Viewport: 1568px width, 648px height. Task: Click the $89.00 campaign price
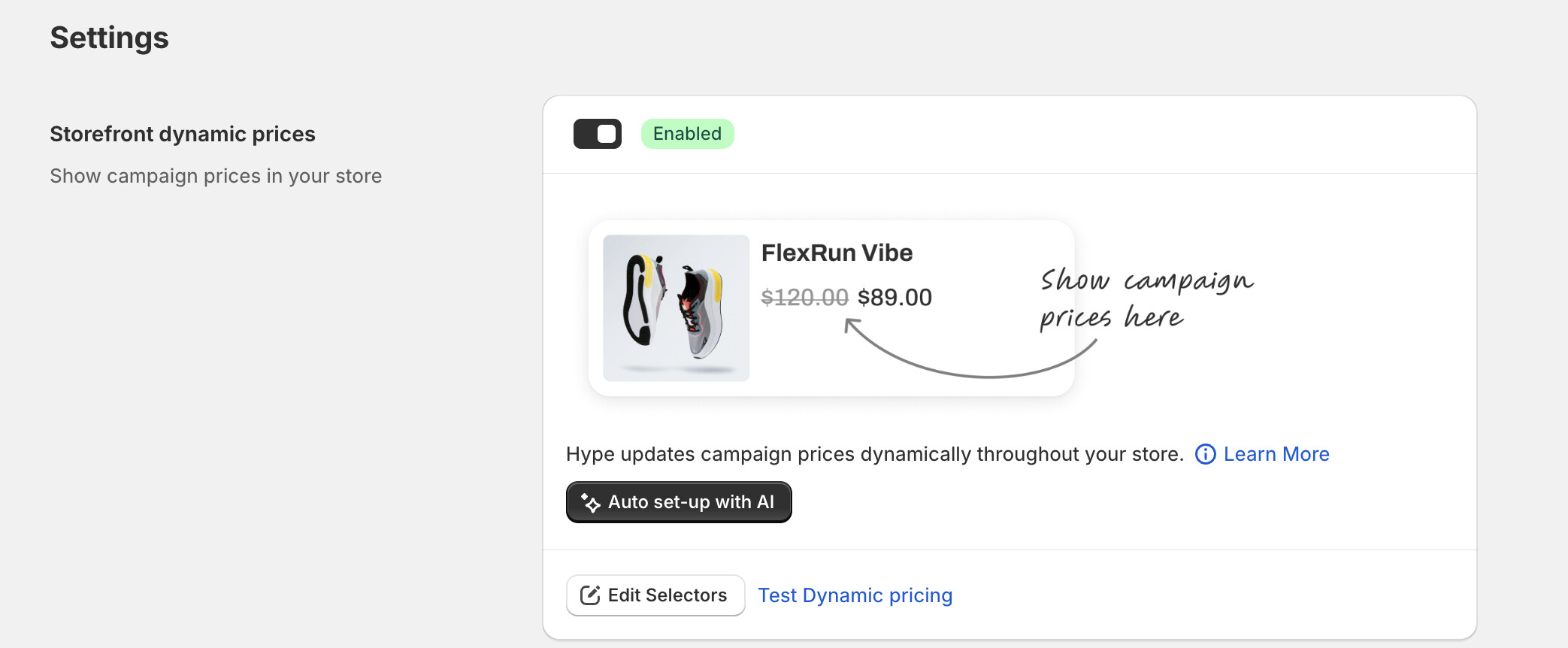tap(894, 298)
